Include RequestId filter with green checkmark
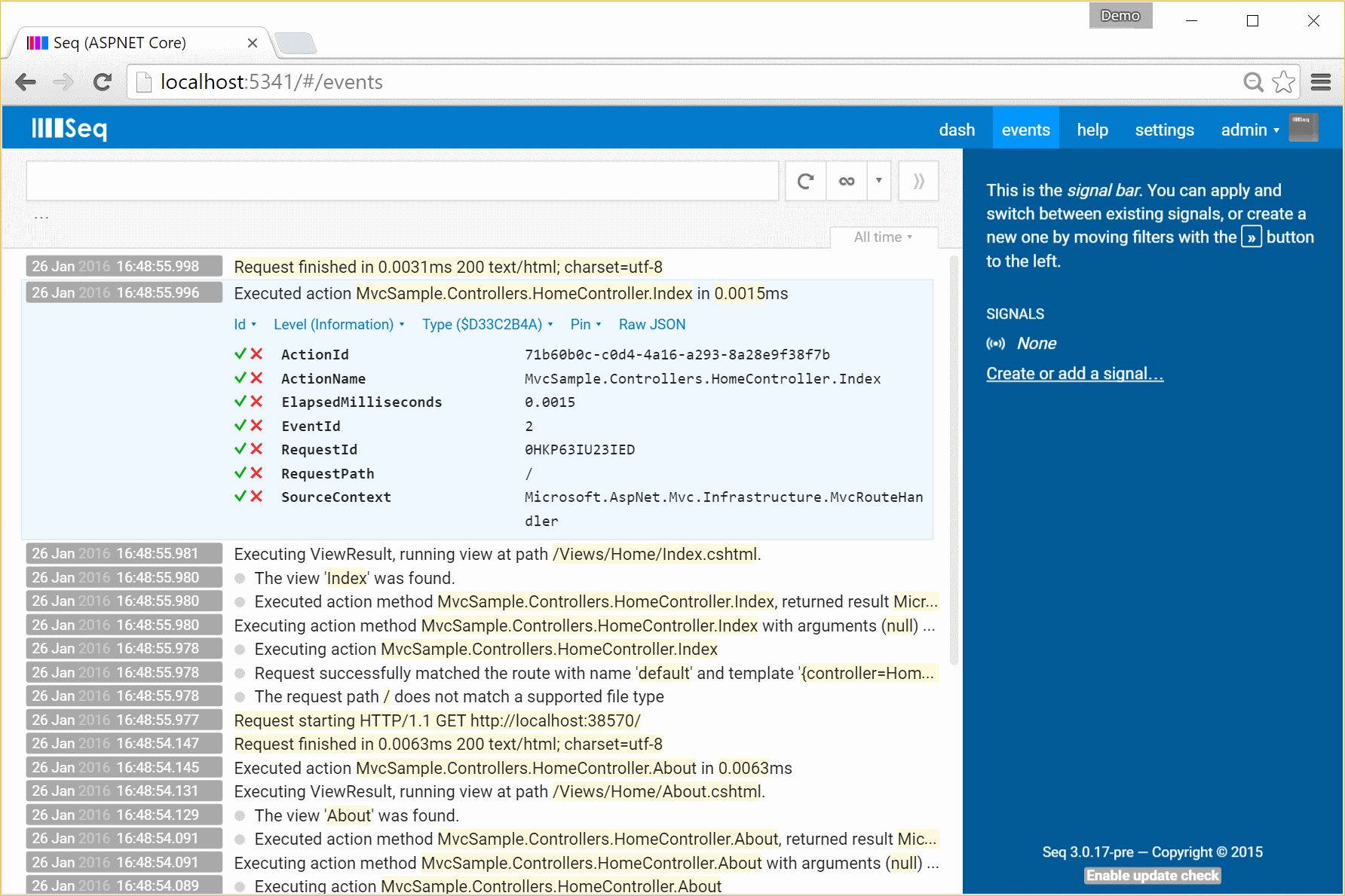The height and width of the screenshot is (896, 1345). point(241,448)
